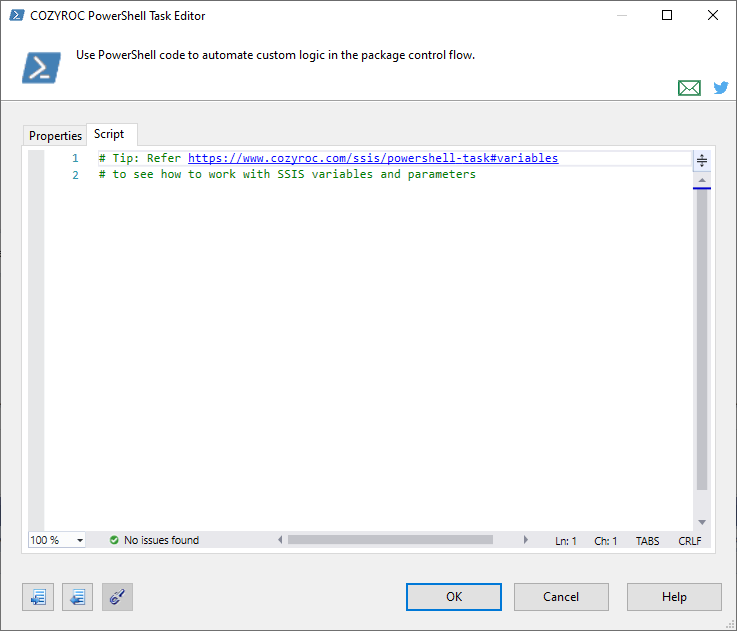Click the export script icon with left arrow
This screenshot has height=631, width=737.
78,597
